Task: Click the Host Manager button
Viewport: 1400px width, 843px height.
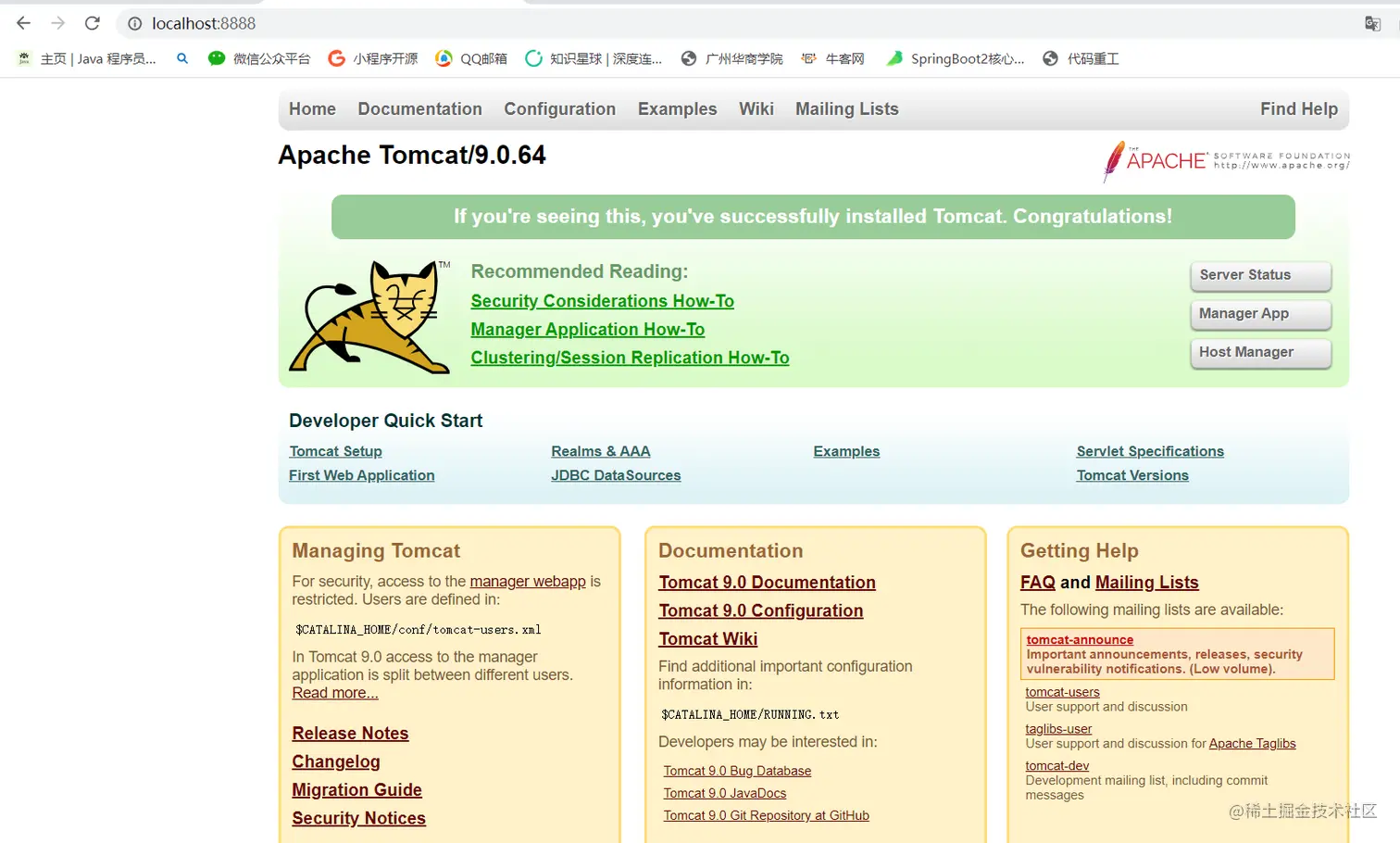Action: point(1260,353)
